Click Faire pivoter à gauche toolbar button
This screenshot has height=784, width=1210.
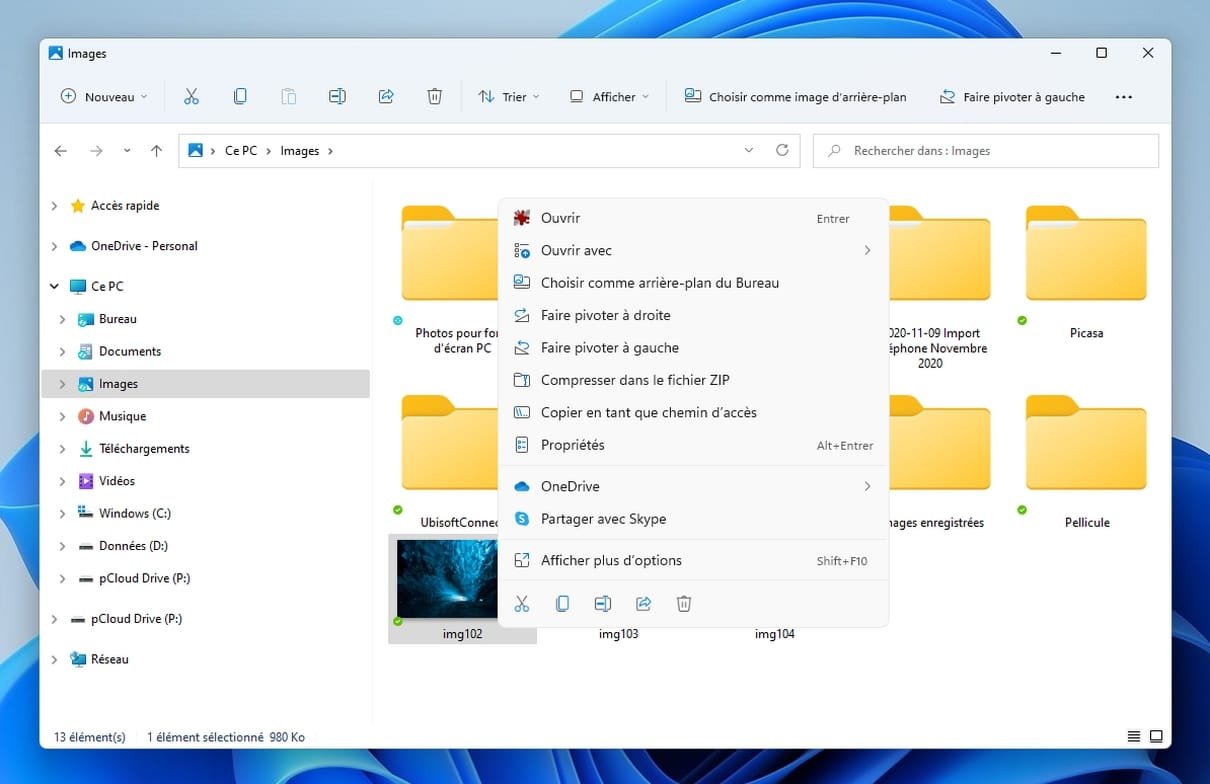pos(1012,97)
